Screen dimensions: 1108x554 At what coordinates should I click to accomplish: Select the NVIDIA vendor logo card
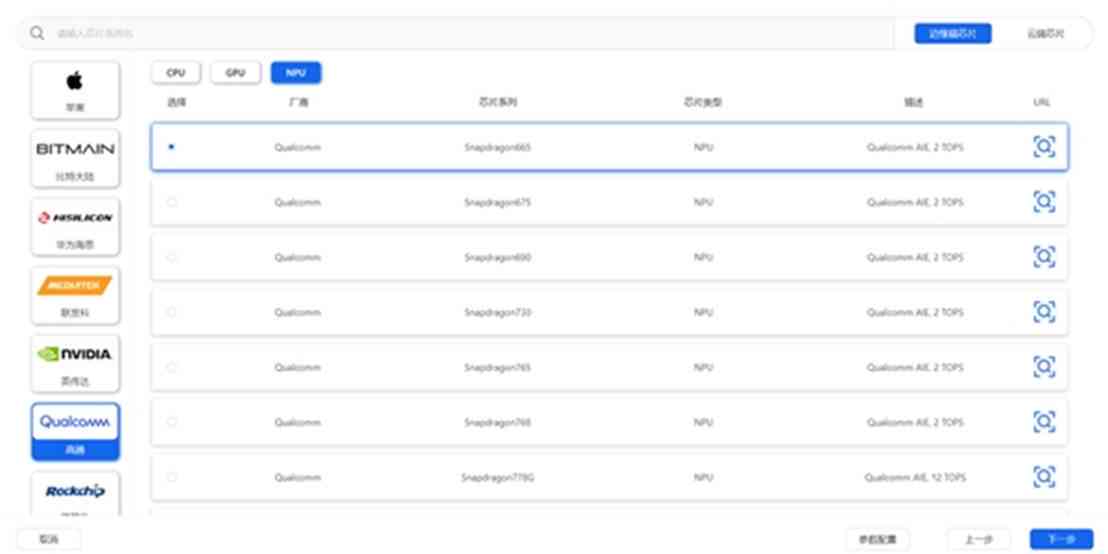75,364
